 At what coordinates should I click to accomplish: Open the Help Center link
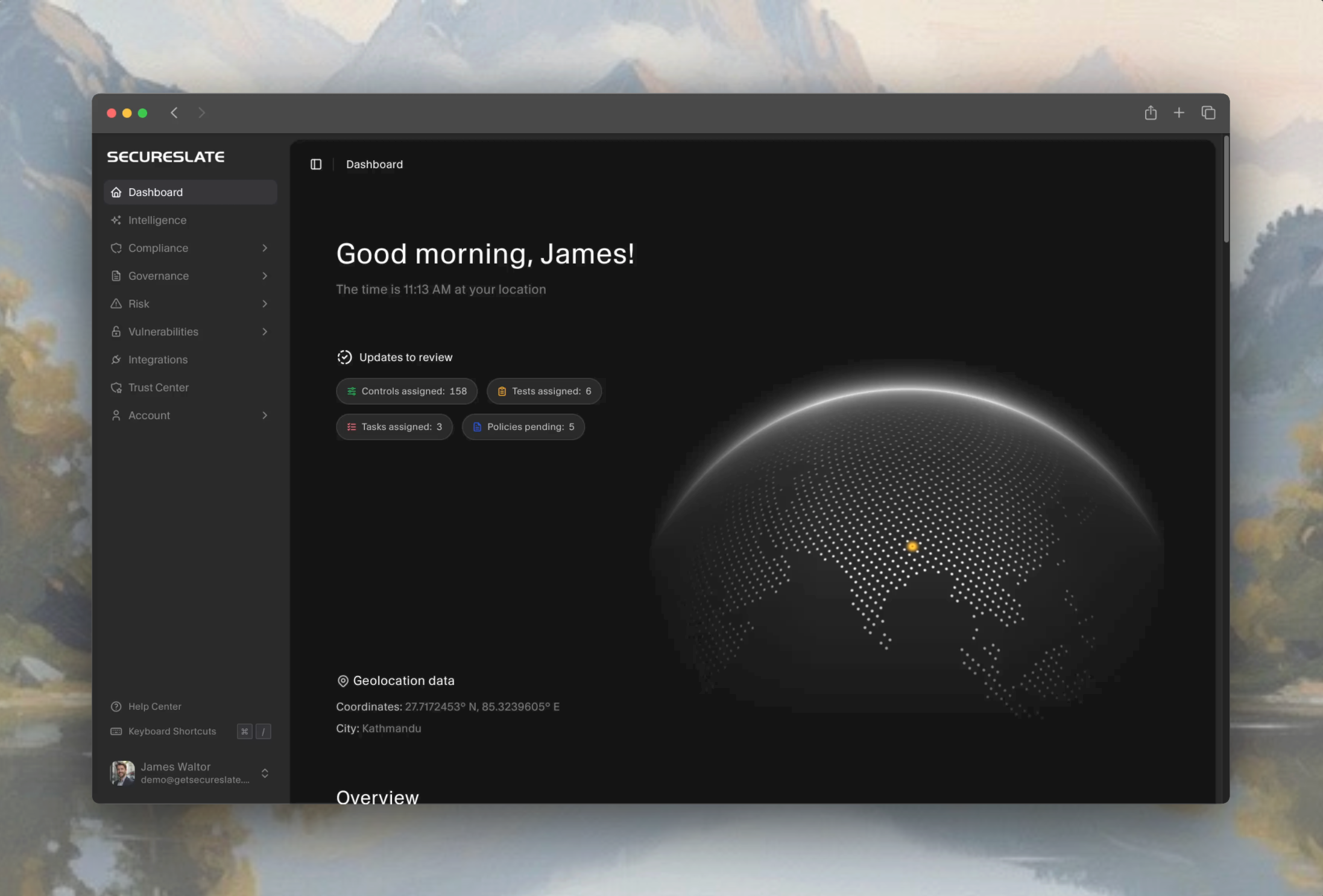155,707
